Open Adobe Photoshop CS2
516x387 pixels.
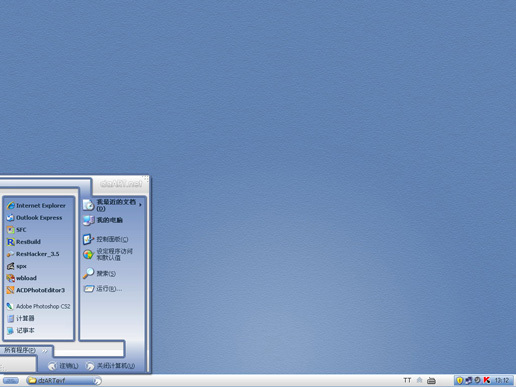pyautogui.click(x=38, y=306)
